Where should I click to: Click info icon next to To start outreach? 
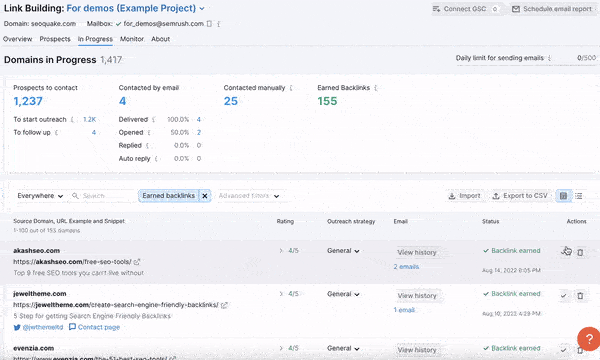point(72,120)
